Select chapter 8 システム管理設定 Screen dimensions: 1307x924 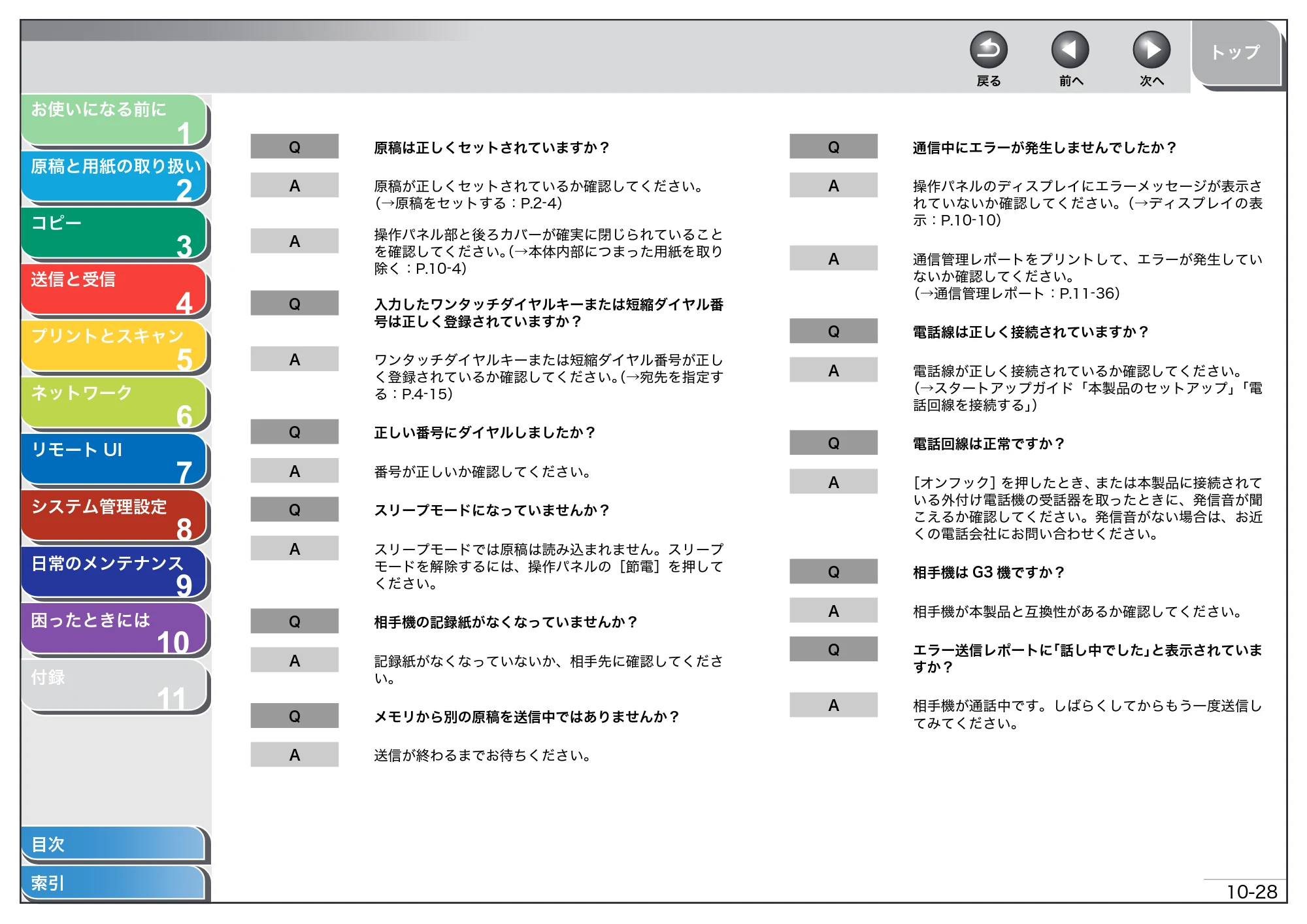(114, 517)
